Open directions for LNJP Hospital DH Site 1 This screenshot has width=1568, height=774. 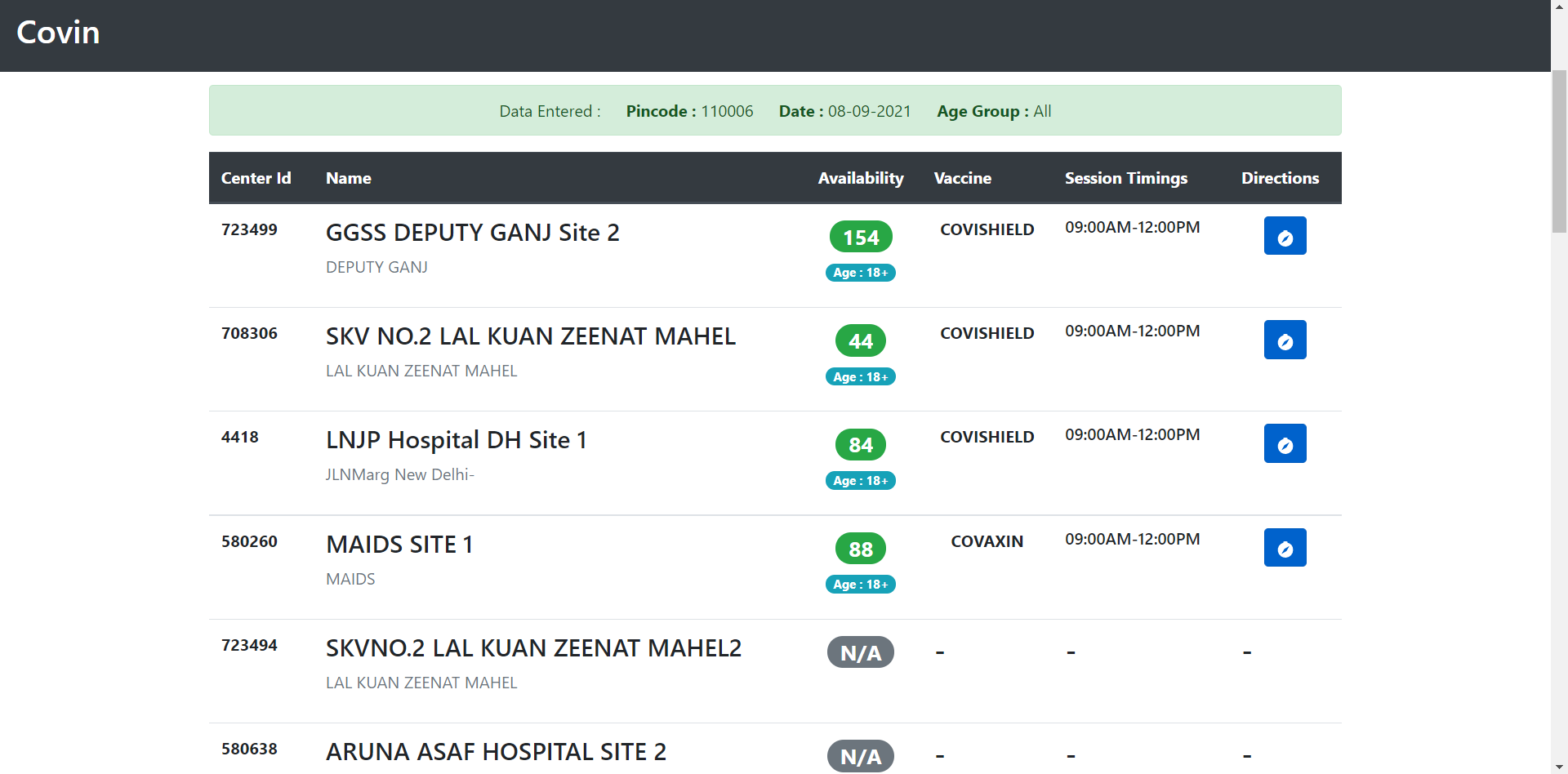[1285, 443]
